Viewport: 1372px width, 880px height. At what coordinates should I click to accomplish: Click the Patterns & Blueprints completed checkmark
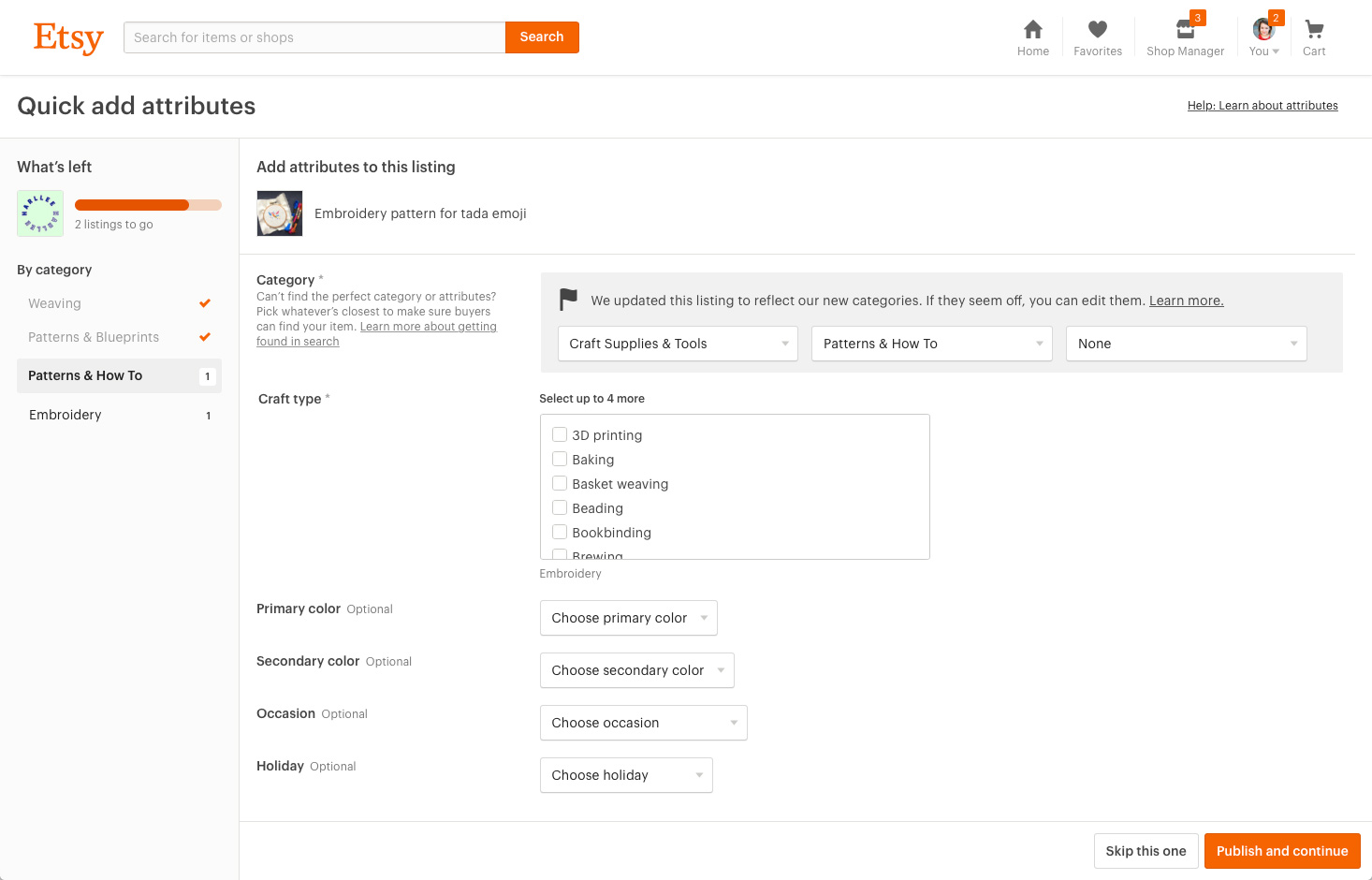click(x=205, y=337)
